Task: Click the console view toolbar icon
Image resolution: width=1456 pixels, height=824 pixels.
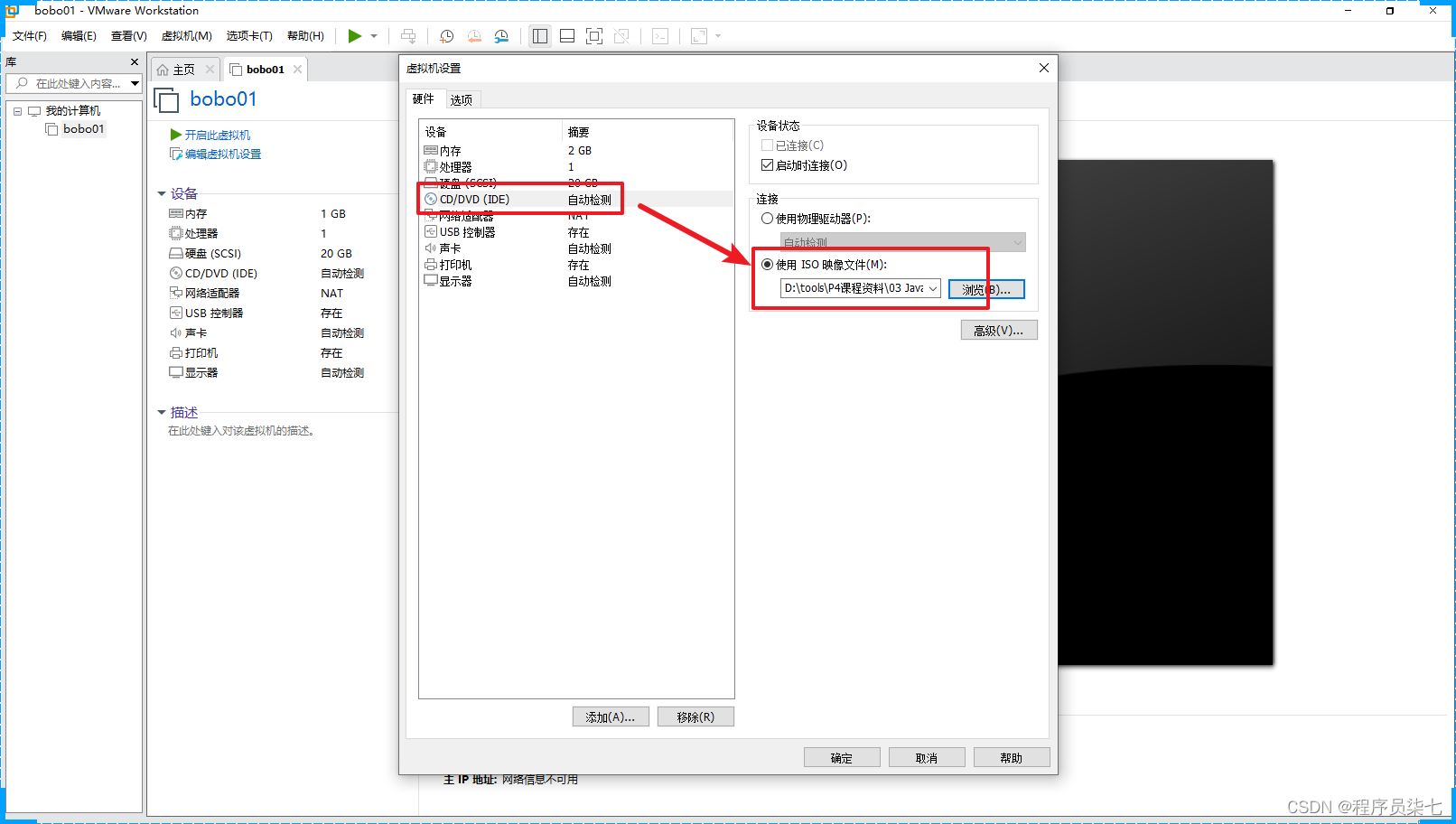Action: (x=660, y=36)
